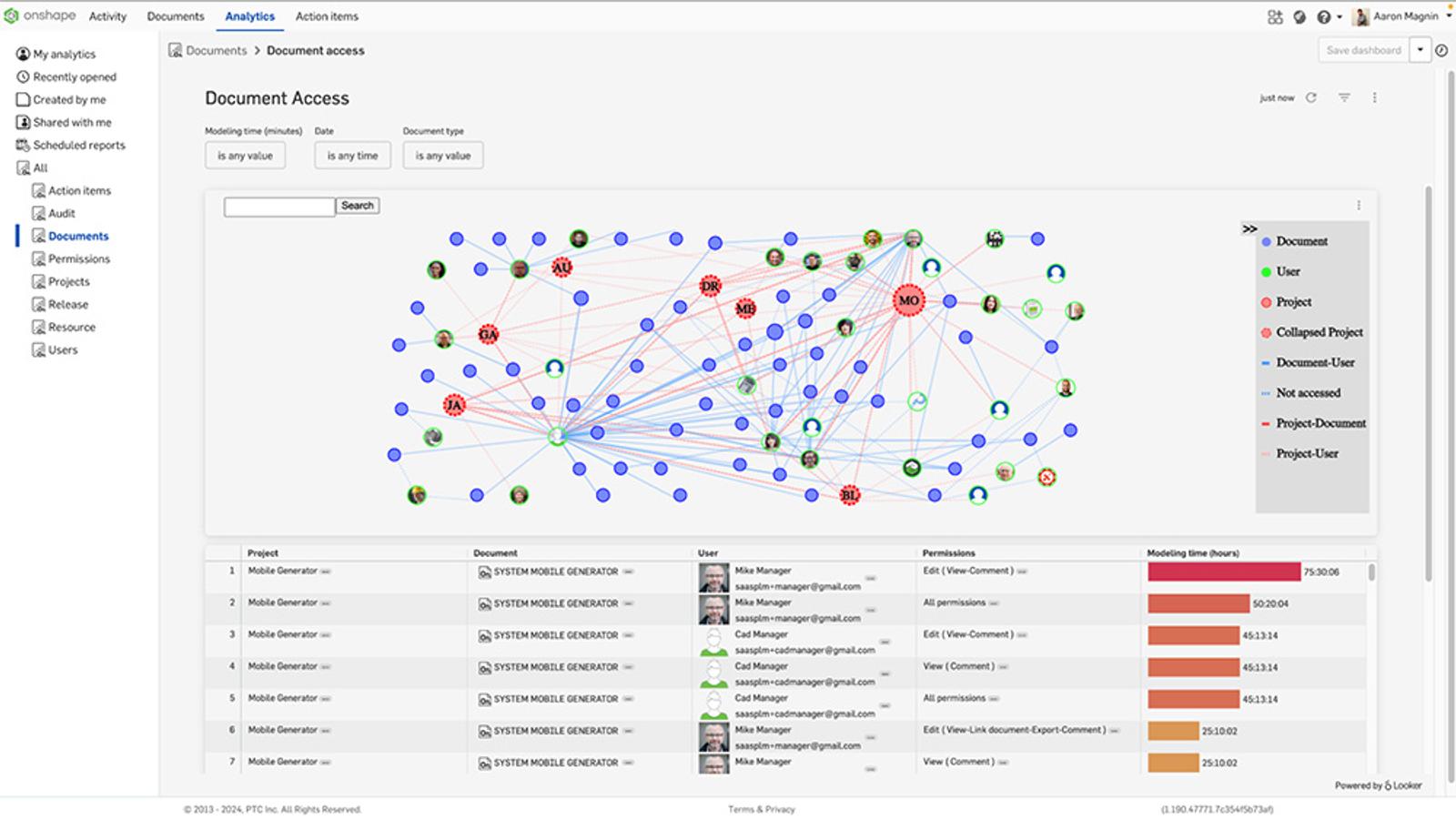1456x820 pixels.
Task: Switch to the Activity tab
Action: coord(107,16)
